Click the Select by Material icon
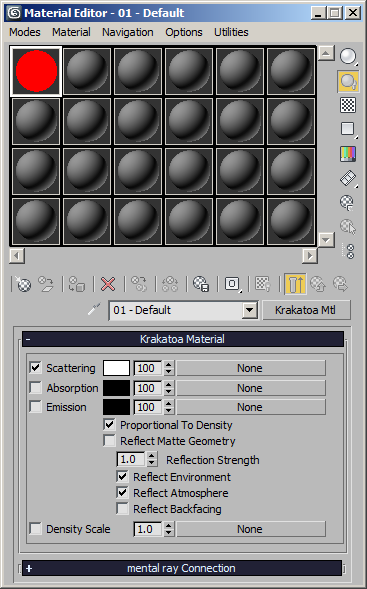This screenshot has height=589, width=367. tap(348, 227)
